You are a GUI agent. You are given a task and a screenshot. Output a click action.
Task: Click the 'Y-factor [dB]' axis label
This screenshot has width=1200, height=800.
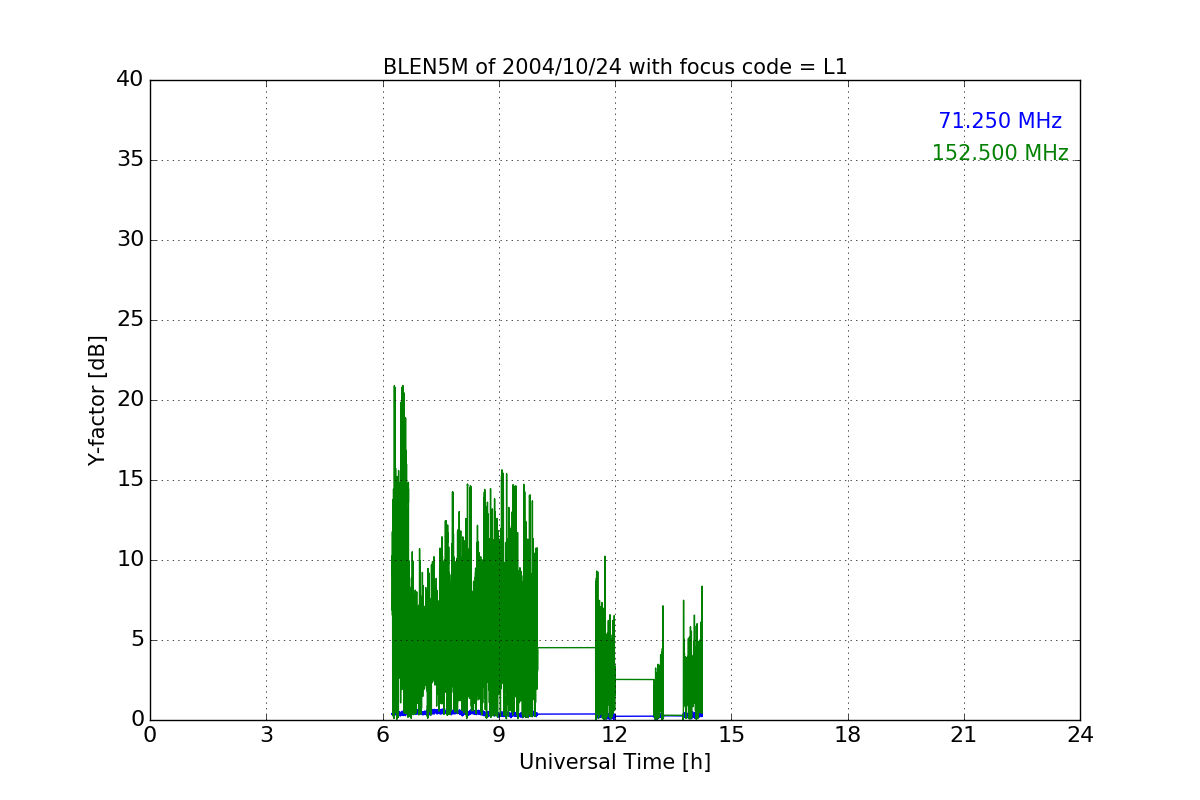(97, 400)
